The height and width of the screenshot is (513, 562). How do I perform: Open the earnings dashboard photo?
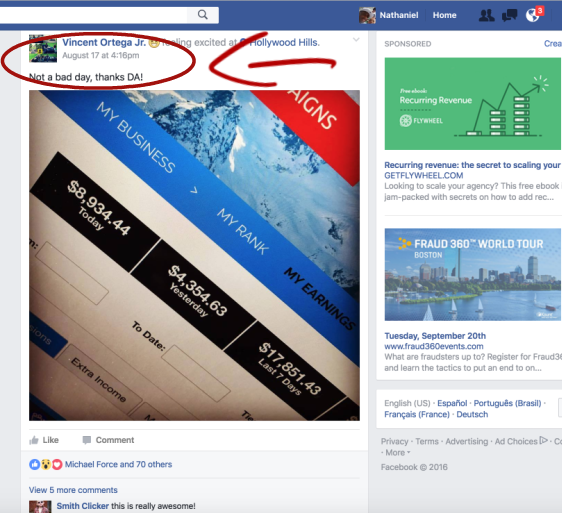(x=194, y=255)
